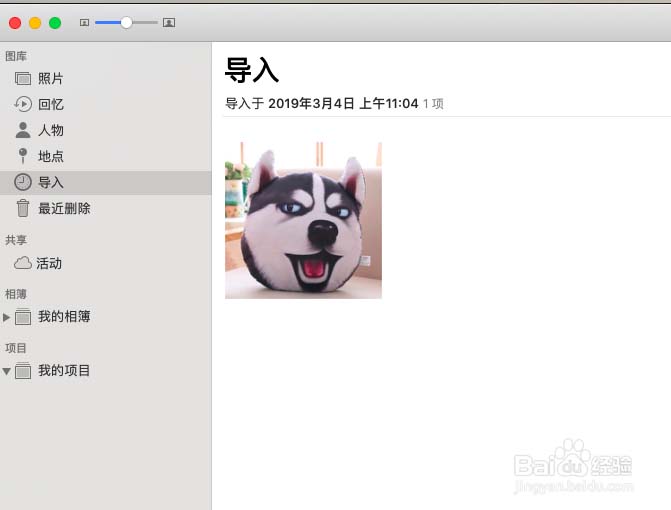Click the large 导入 page title
Screen dimensions: 671x510
tap(252, 70)
